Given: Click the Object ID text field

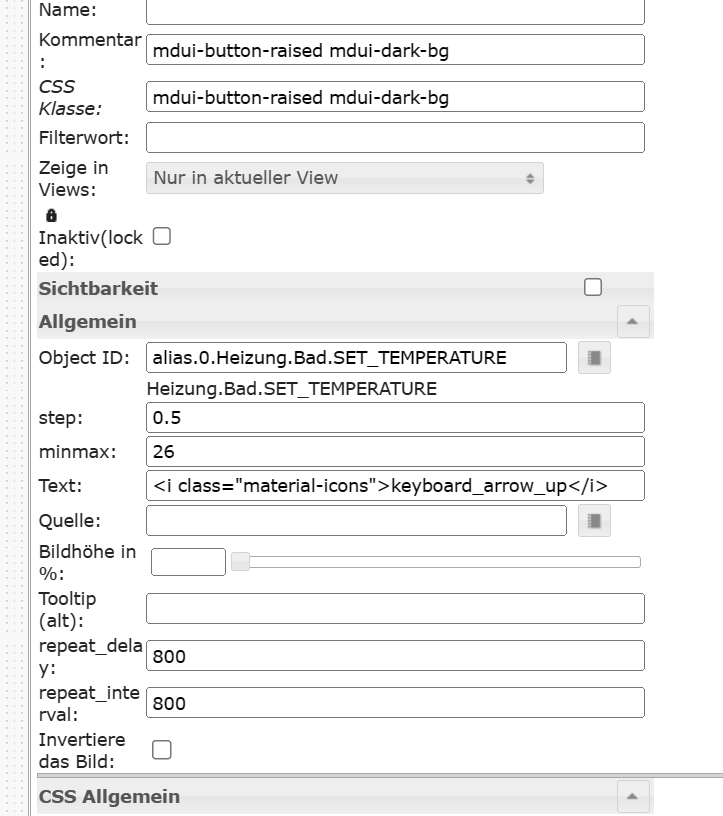Looking at the screenshot, I should [356, 358].
